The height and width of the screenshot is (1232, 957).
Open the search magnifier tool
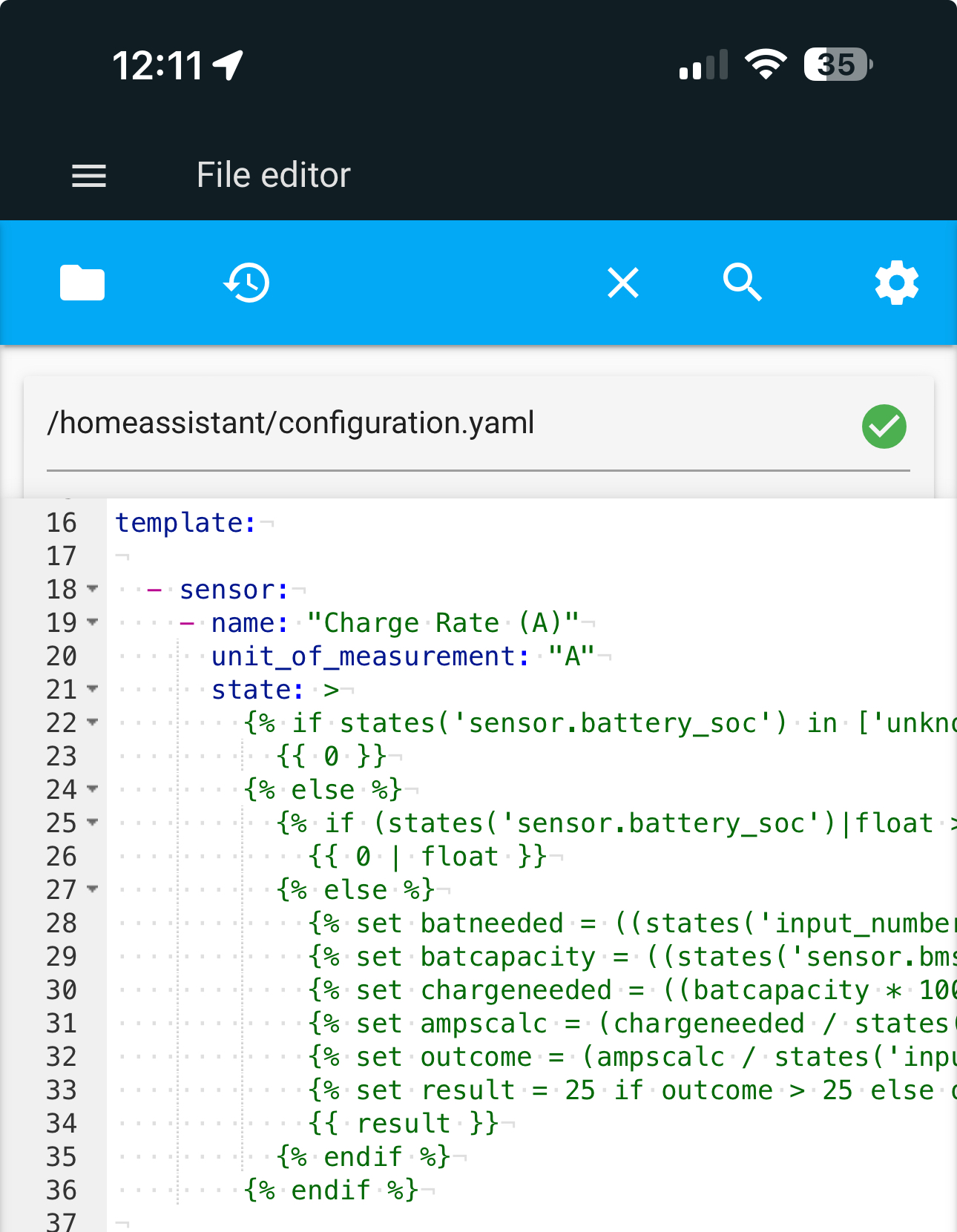(x=742, y=283)
